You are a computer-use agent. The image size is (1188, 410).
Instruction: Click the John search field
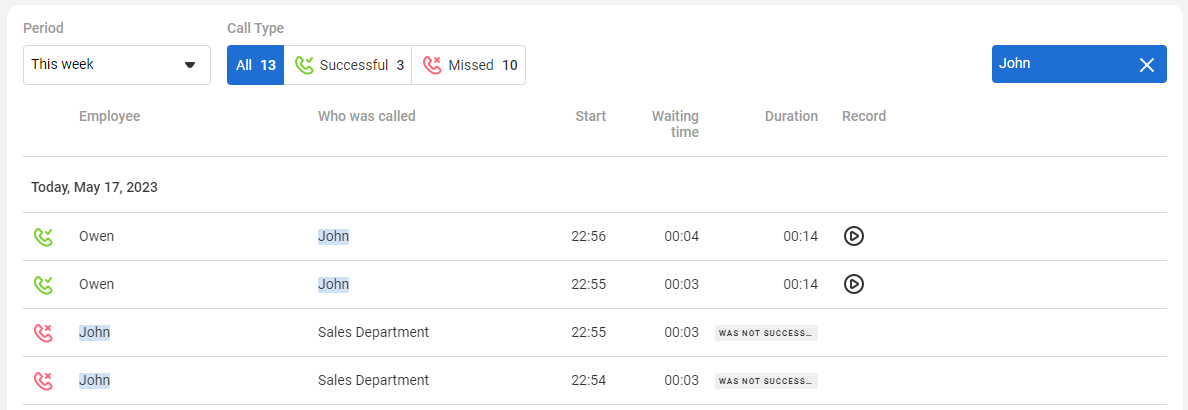[1060, 64]
